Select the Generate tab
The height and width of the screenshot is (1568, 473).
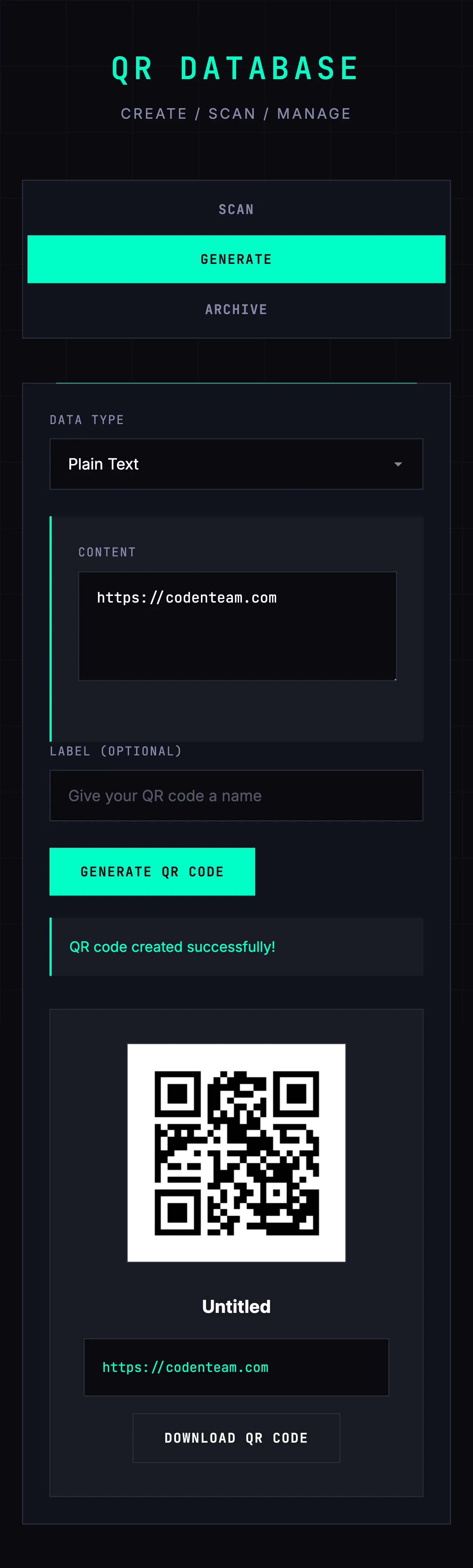pos(236,259)
